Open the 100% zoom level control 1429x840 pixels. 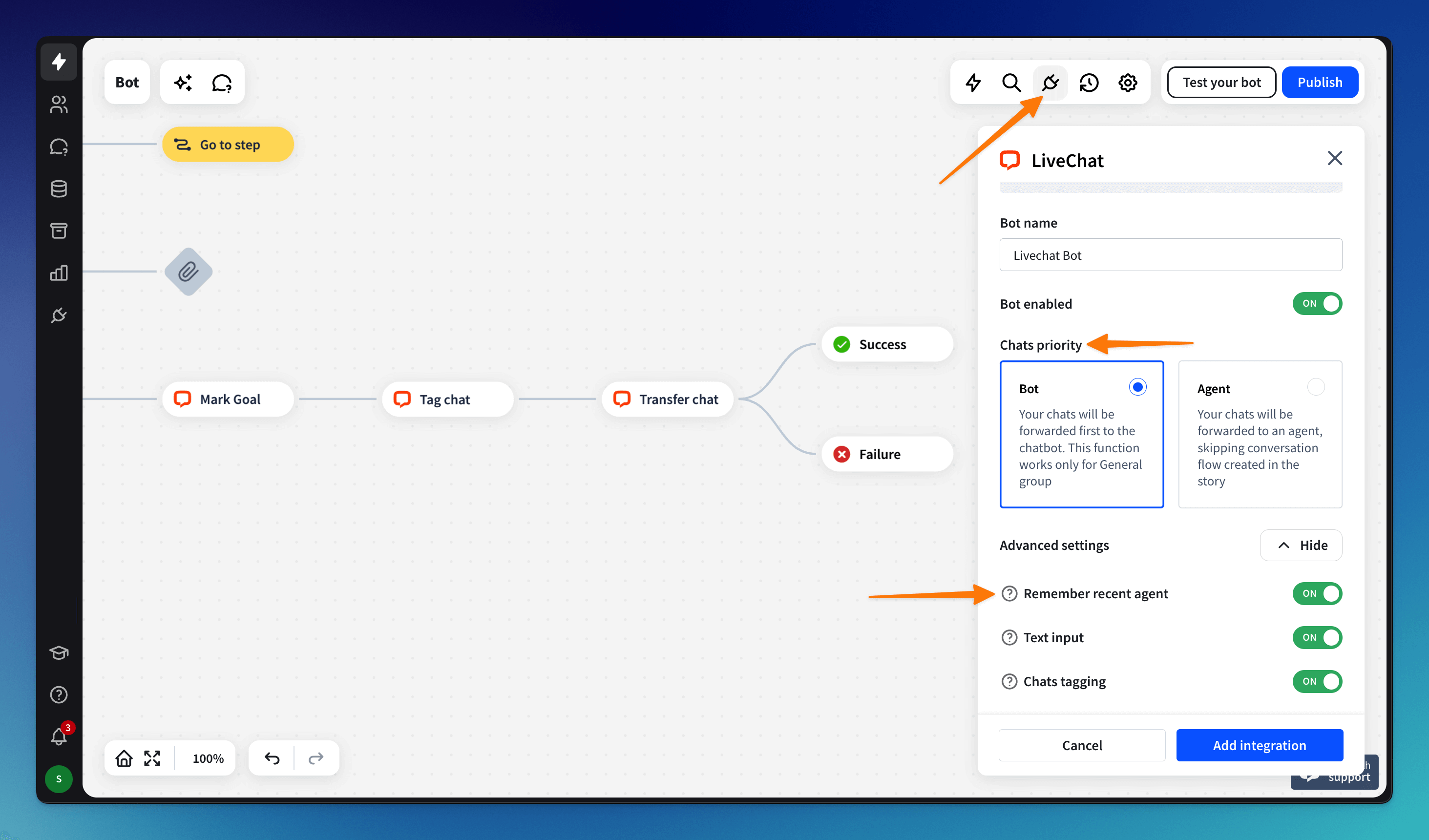[208, 758]
